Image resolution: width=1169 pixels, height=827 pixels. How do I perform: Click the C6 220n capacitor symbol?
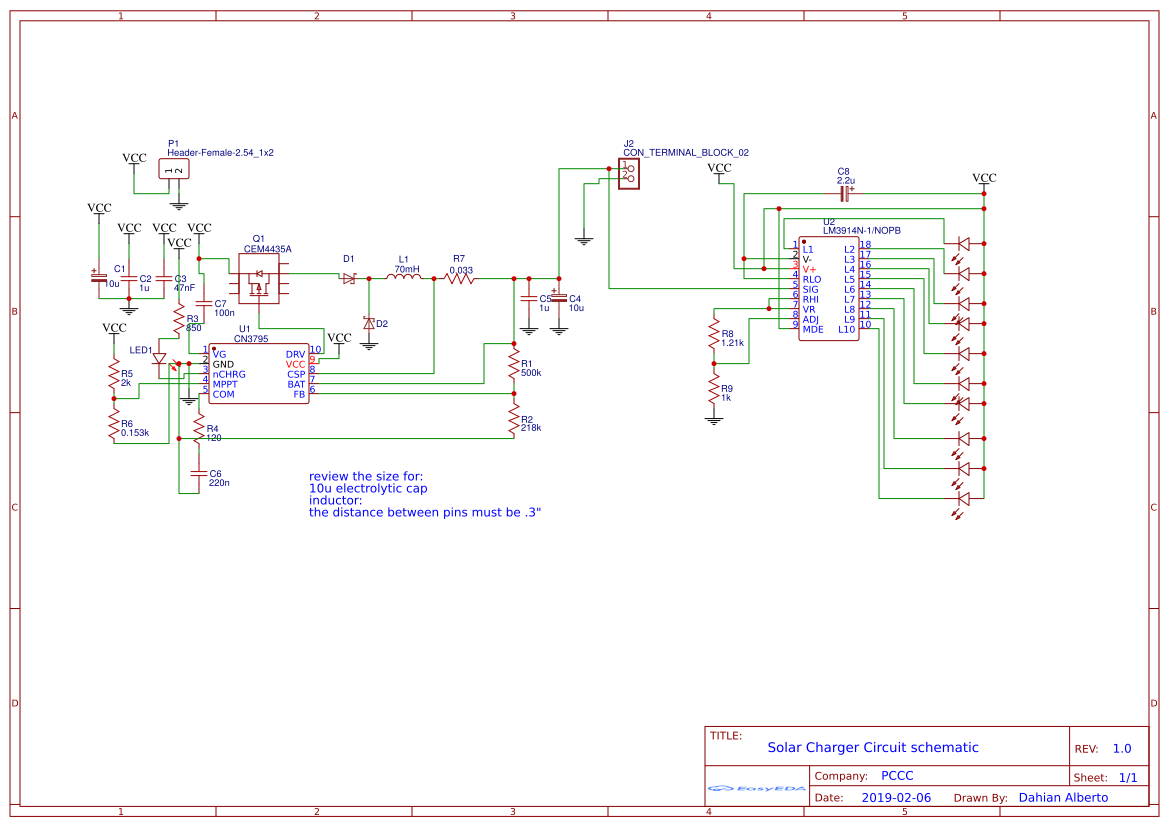pyautogui.click(x=198, y=473)
